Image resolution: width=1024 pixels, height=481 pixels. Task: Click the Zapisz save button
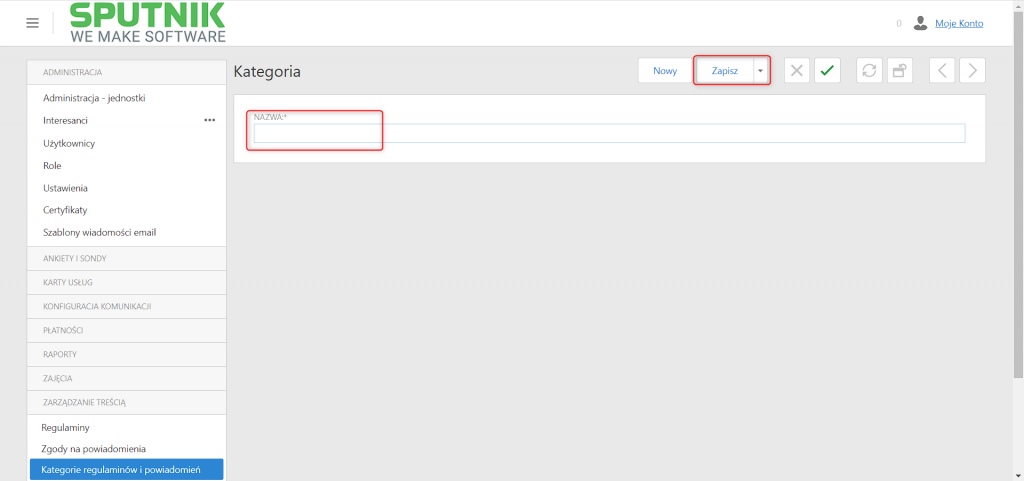[x=725, y=70]
